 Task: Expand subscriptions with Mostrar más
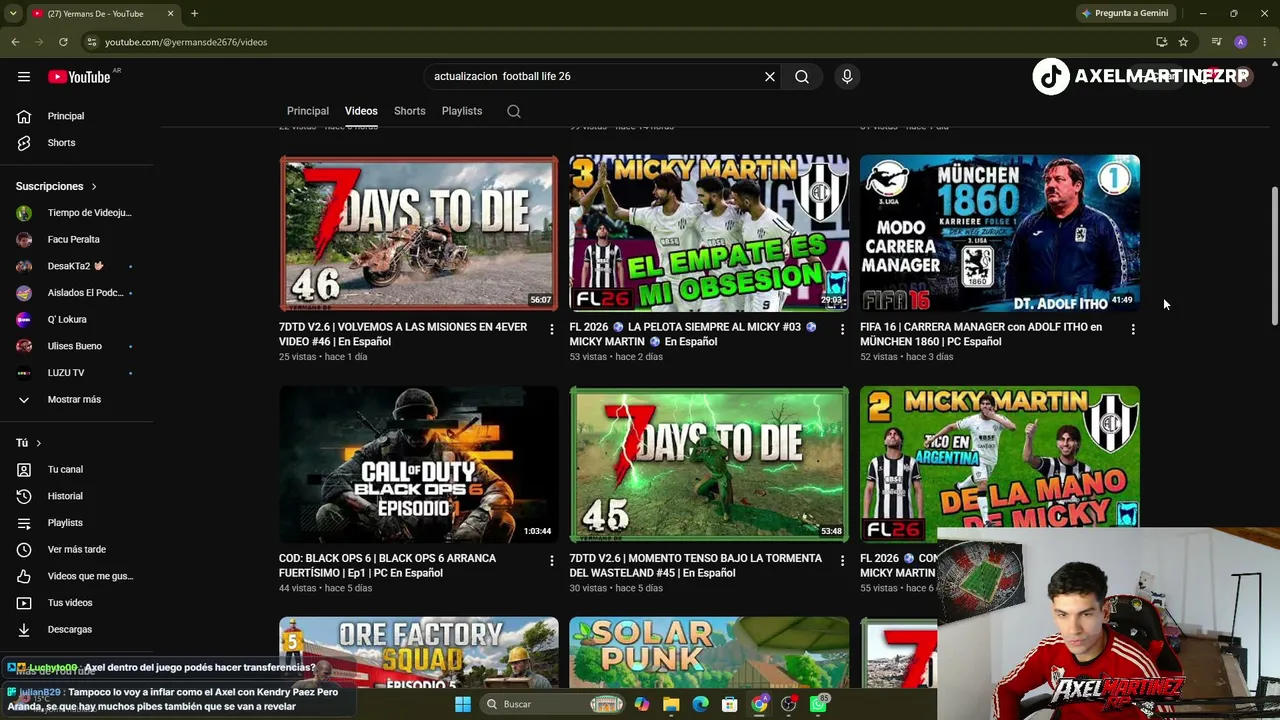pyautogui.click(x=76, y=399)
